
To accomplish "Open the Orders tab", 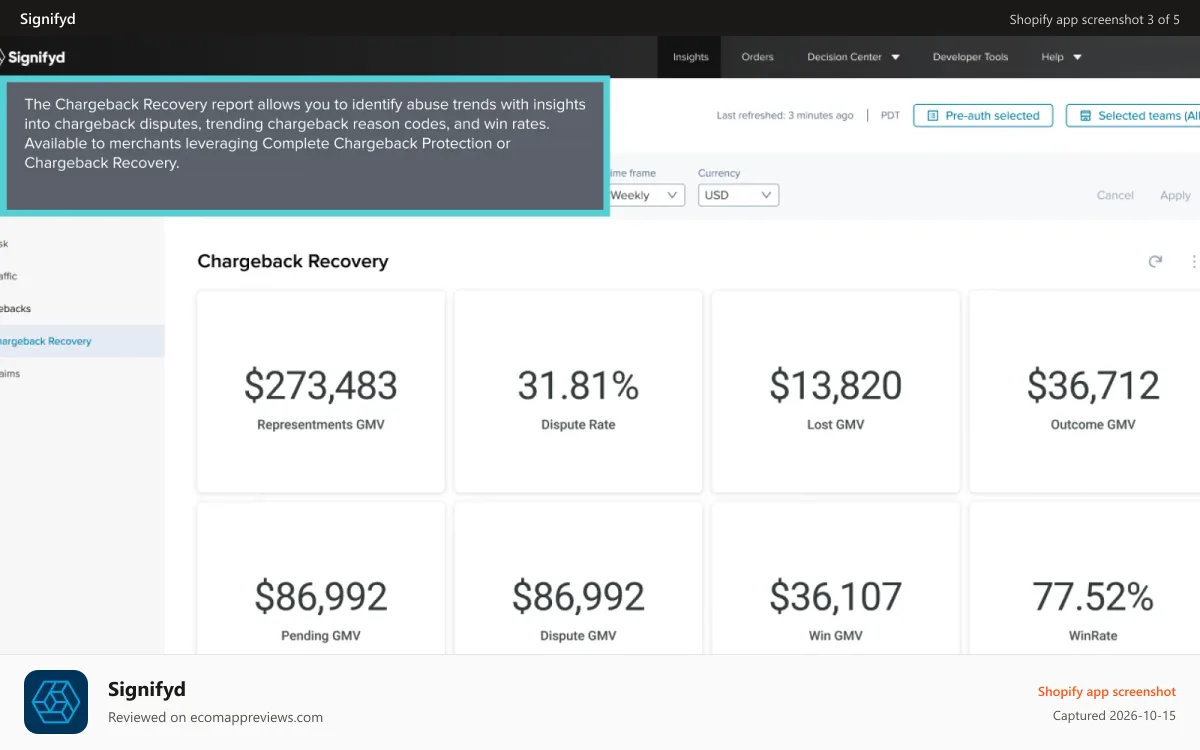I will [x=757, y=57].
